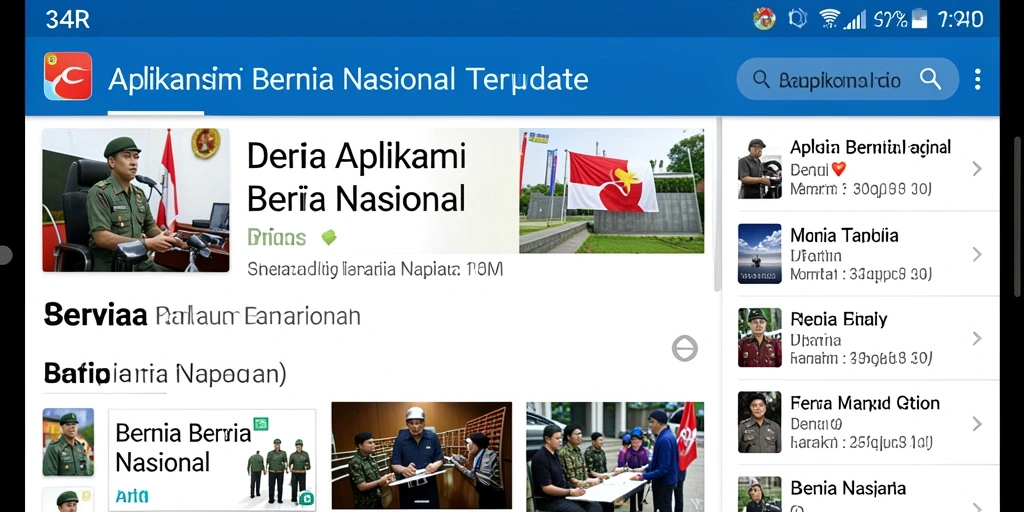Tap the clock reading 7:40
The height and width of the screenshot is (512, 1024).
(x=960, y=19)
